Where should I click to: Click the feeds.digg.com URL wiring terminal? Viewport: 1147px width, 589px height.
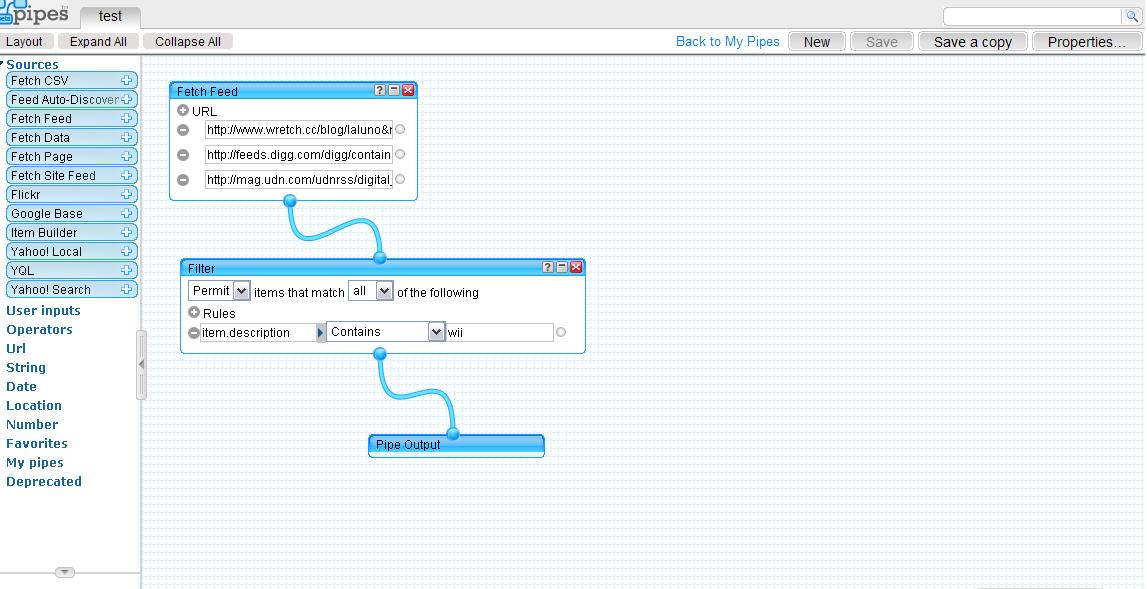(400, 154)
